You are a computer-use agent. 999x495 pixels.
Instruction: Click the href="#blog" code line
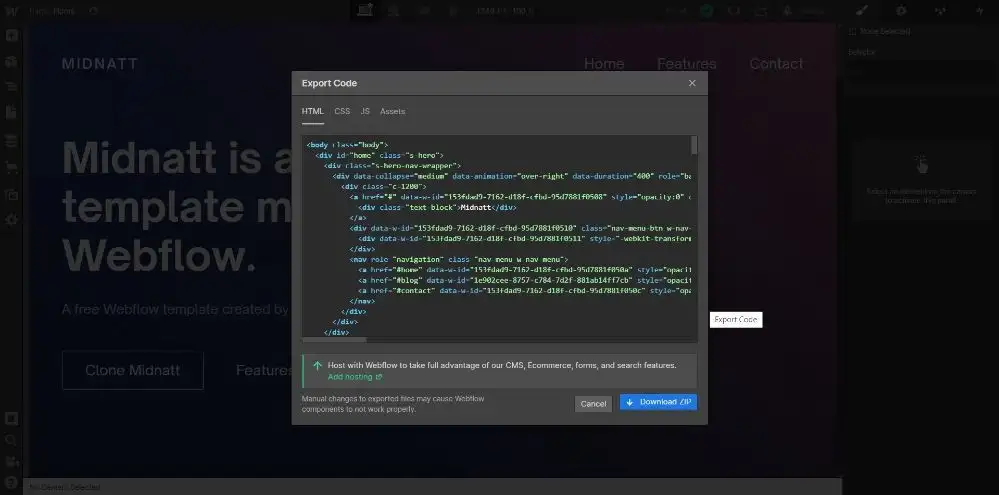coord(525,280)
